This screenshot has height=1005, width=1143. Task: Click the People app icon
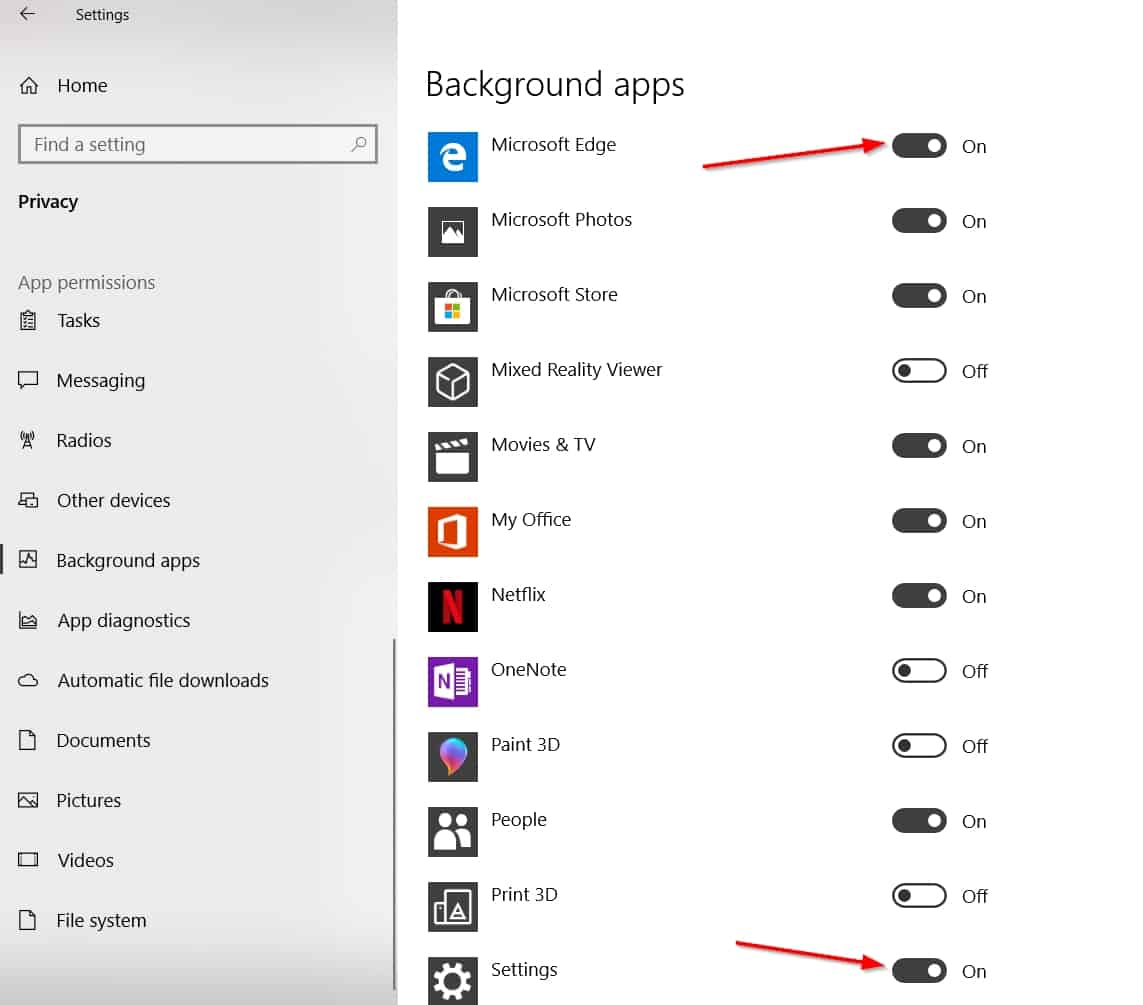pyautogui.click(x=453, y=832)
